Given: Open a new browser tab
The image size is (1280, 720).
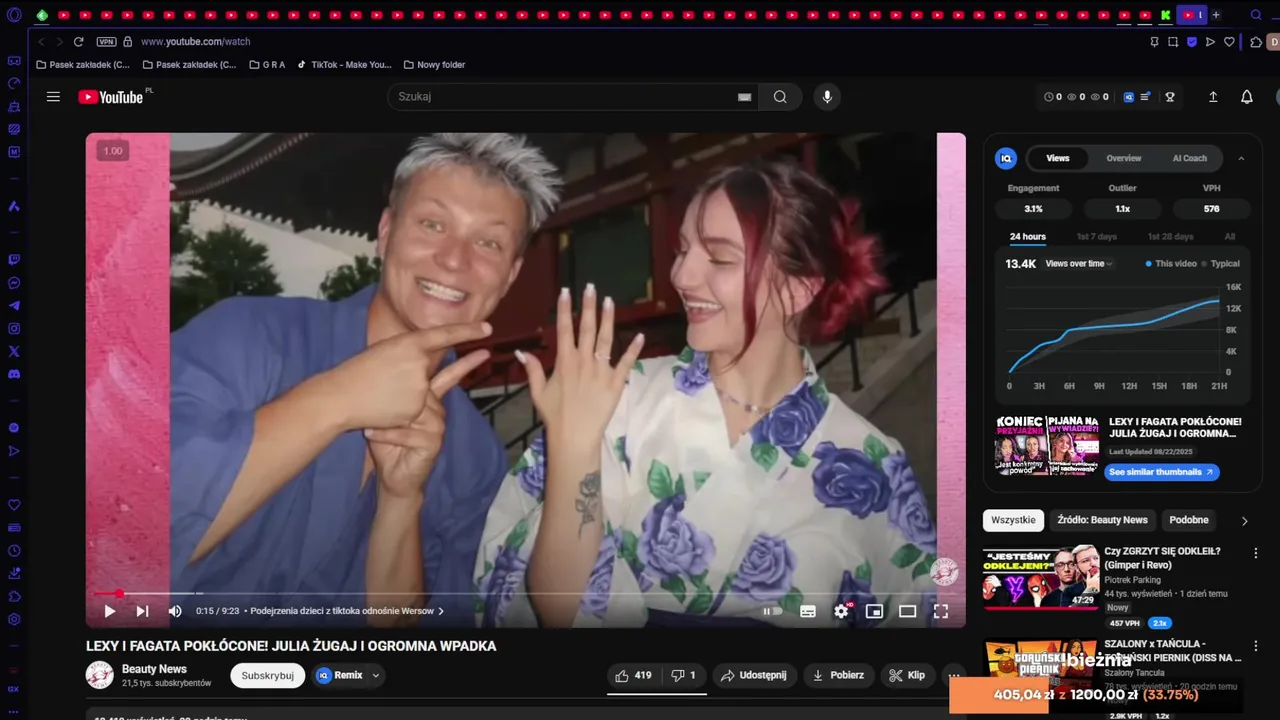Looking at the screenshot, I should 1216,15.
